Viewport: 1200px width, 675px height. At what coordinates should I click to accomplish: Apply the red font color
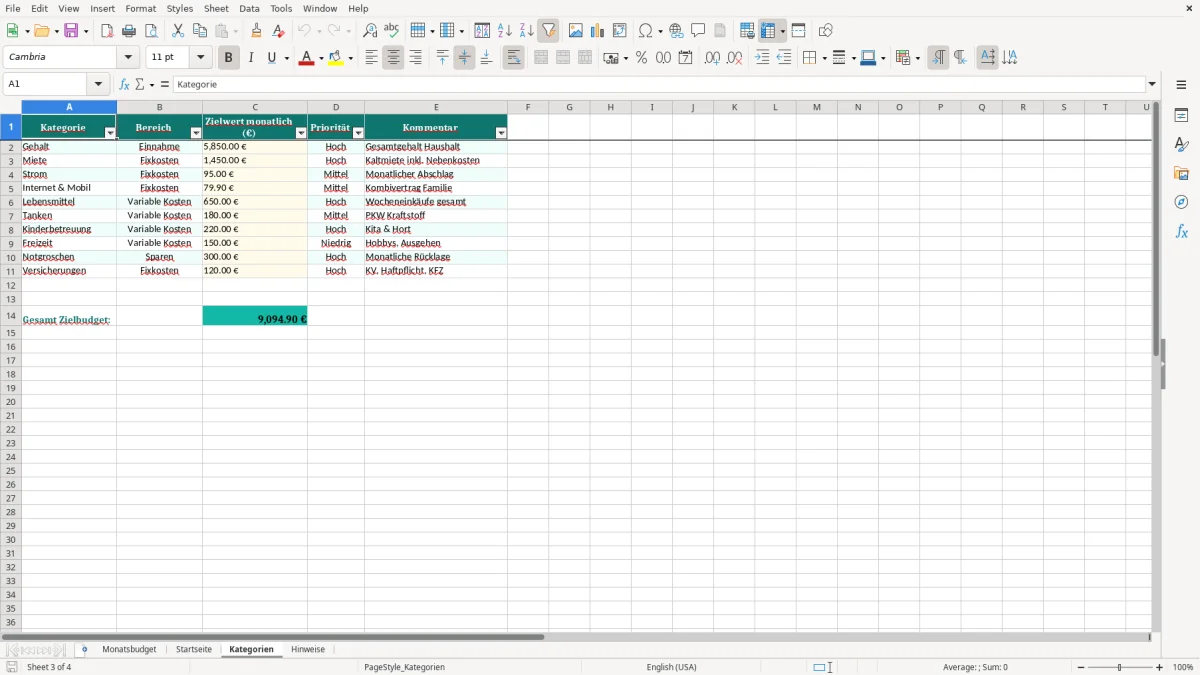click(x=306, y=58)
